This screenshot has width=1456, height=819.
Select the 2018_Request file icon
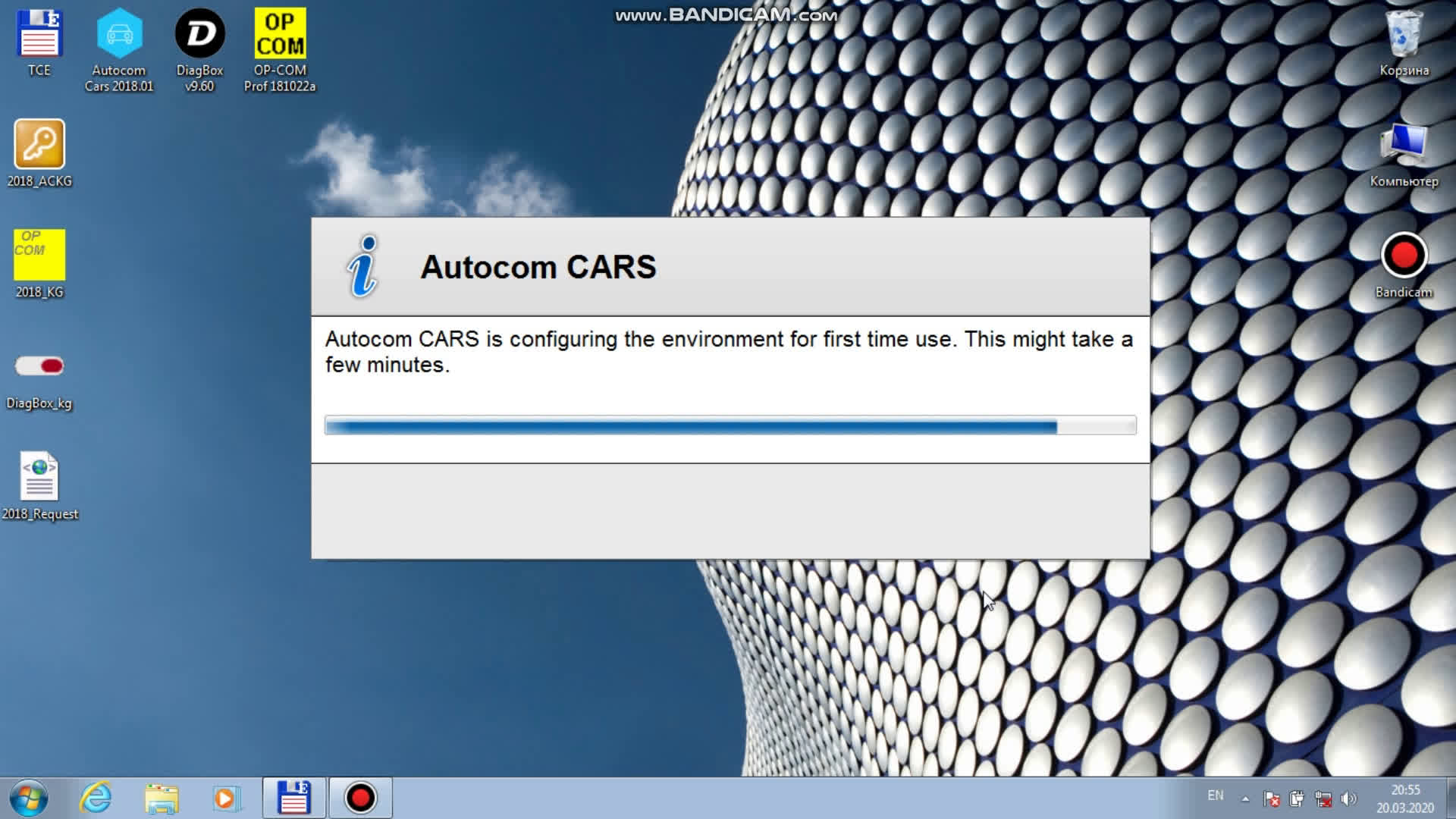[39, 485]
